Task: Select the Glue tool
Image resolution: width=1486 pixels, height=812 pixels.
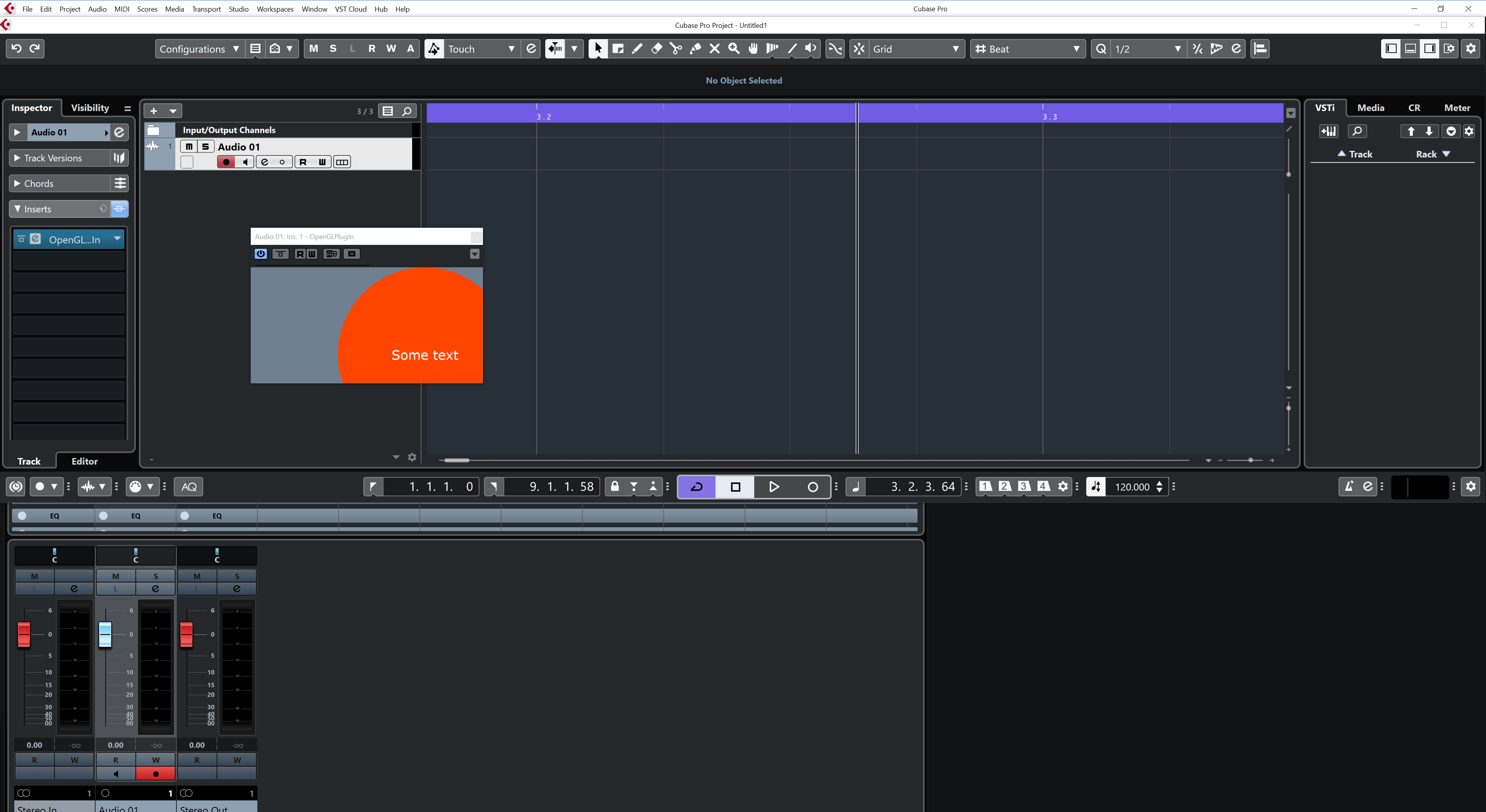Action: (x=695, y=49)
